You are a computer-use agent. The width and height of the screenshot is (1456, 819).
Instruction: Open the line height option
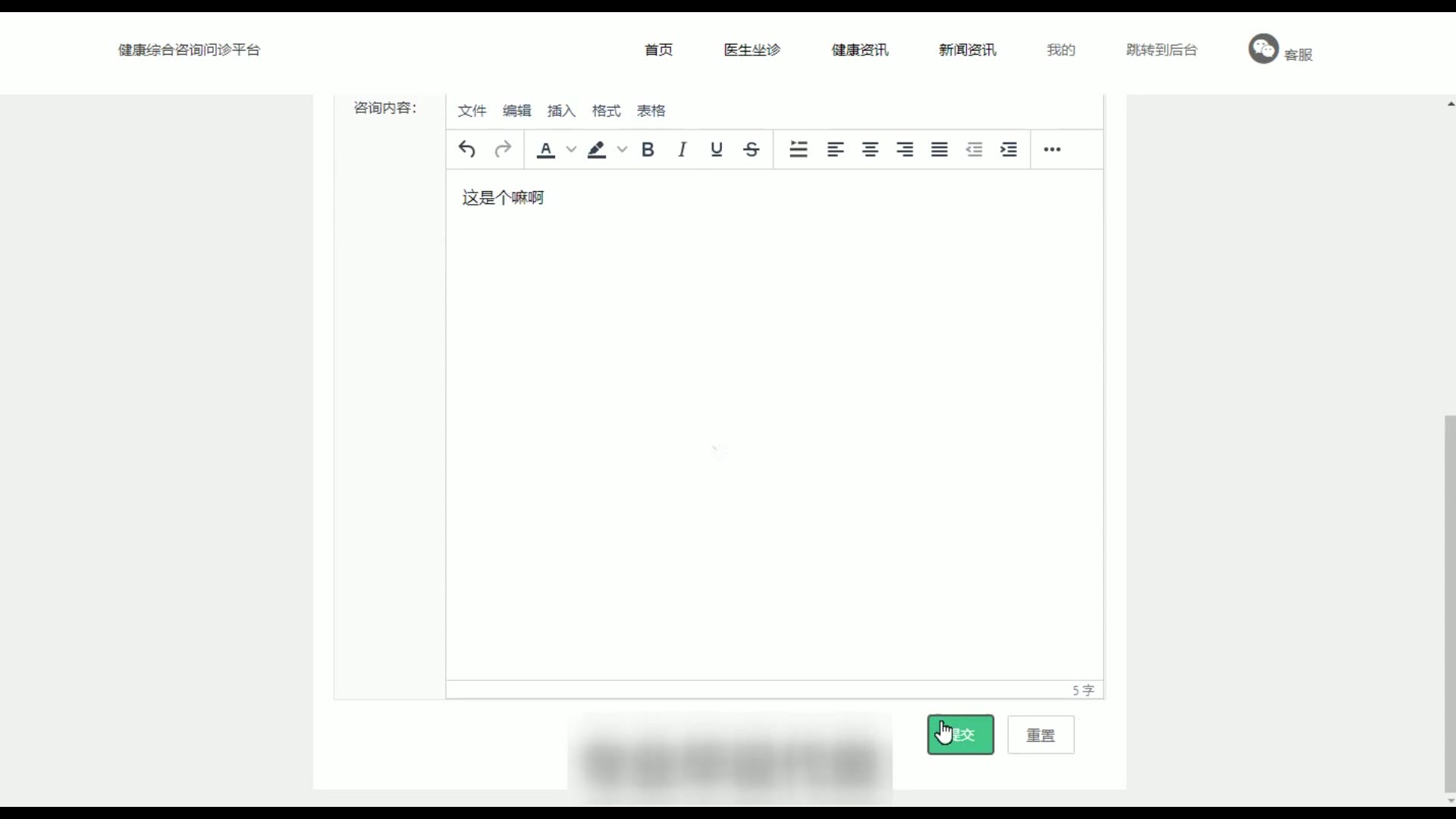[799, 149]
